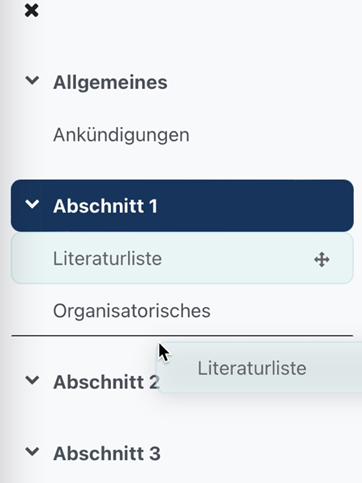Toggle the Abschnitt 2 chevron
This screenshot has width=362, height=483.
(x=32, y=380)
